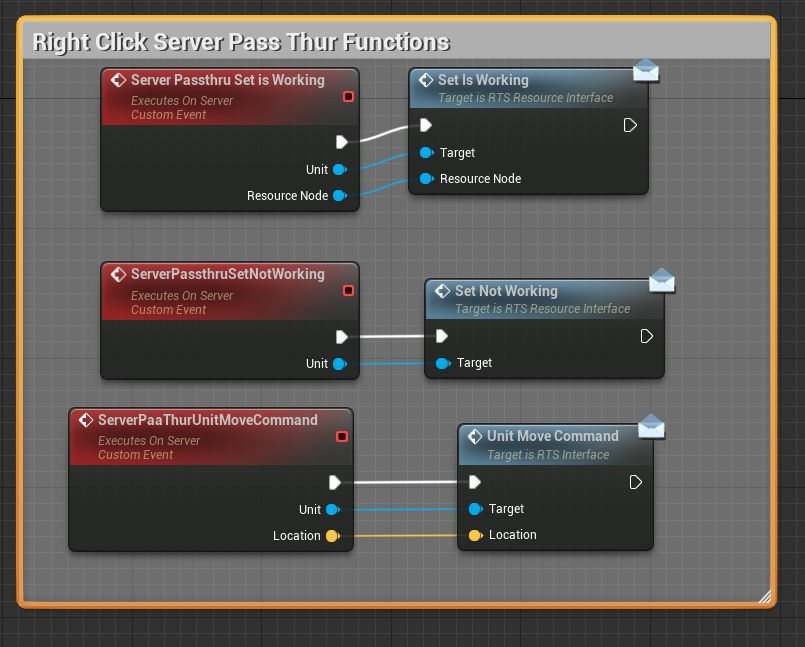The height and width of the screenshot is (647, 805).
Task: Click exec input pin on Unit Move Command
Action: [x=475, y=482]
